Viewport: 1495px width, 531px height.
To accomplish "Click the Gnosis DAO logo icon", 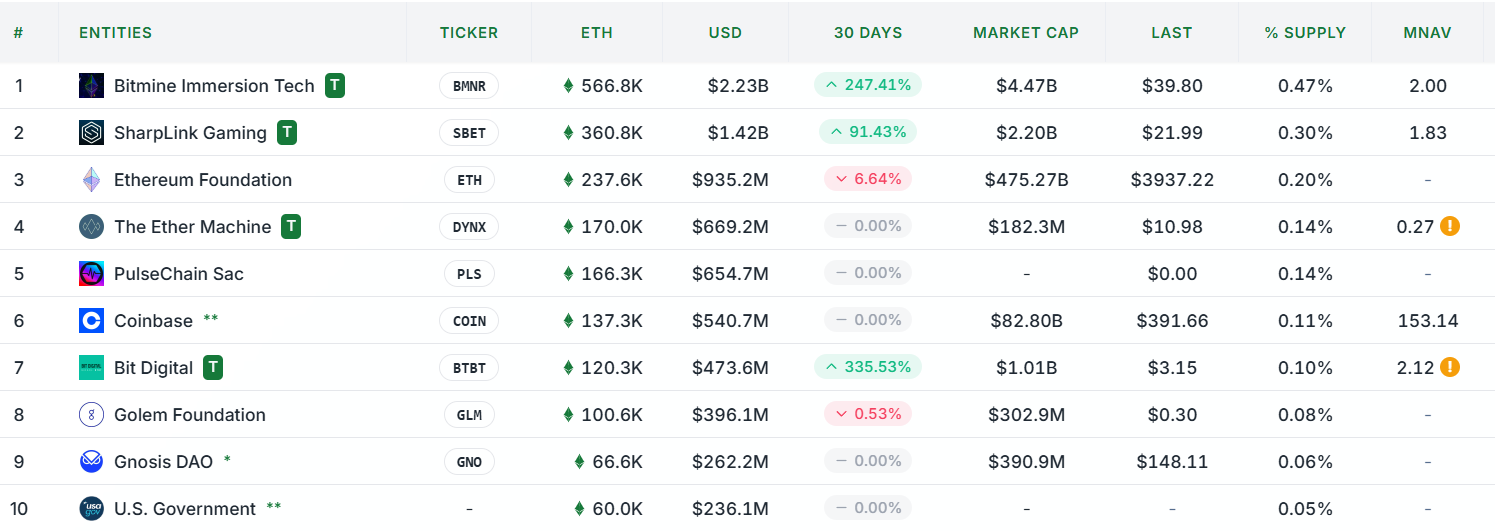I will pos(91,462).
